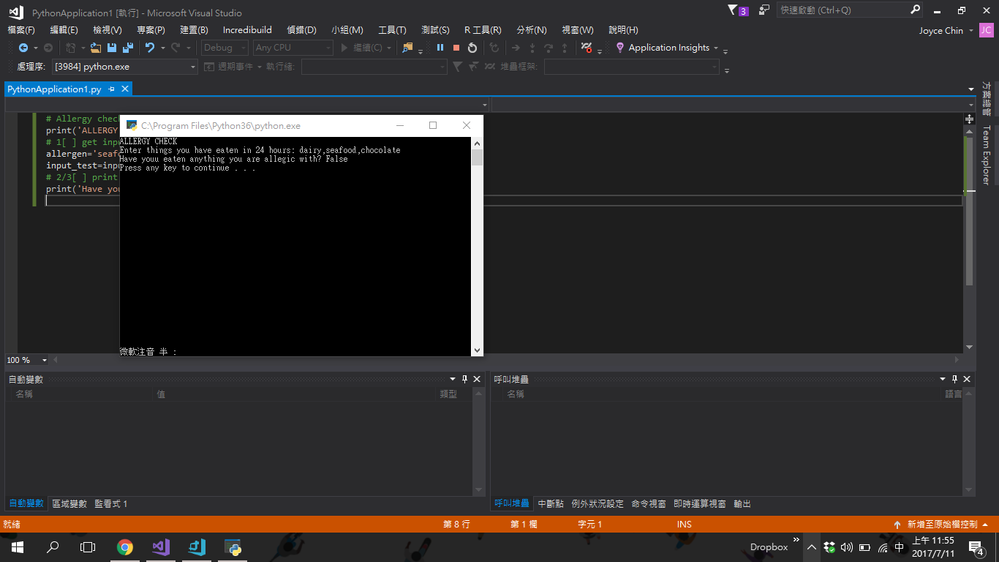Undo the last edit
999x562 pixels.
[150, 48]
